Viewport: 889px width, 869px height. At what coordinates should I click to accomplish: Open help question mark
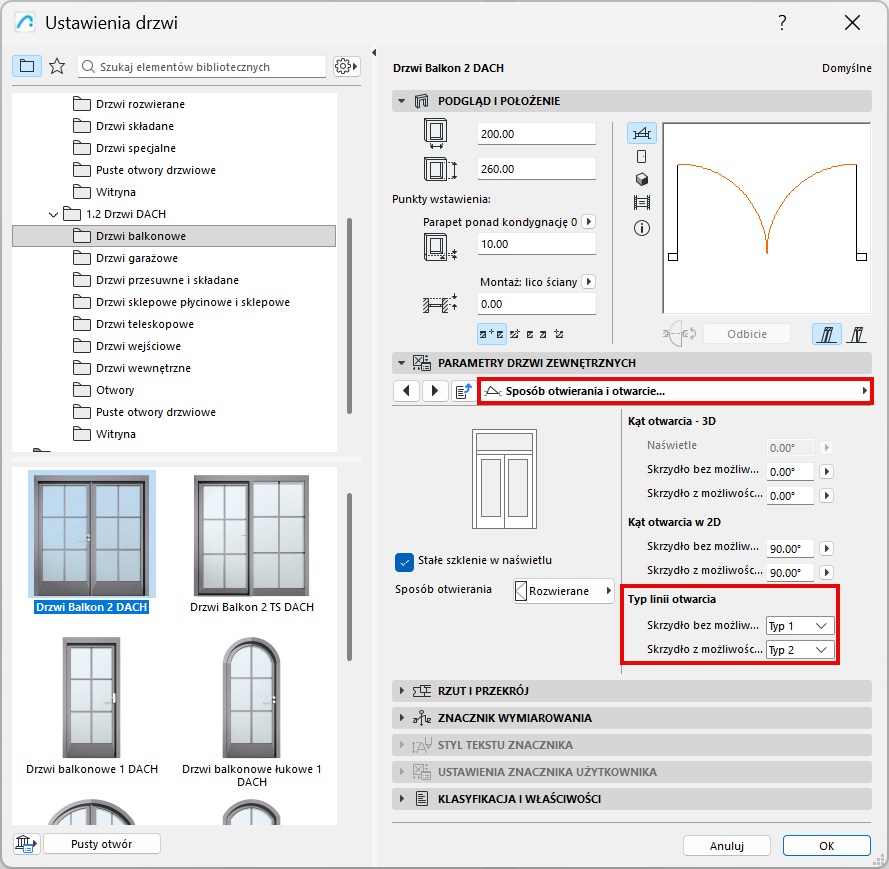pyautogui.click(x=782, y=23)
